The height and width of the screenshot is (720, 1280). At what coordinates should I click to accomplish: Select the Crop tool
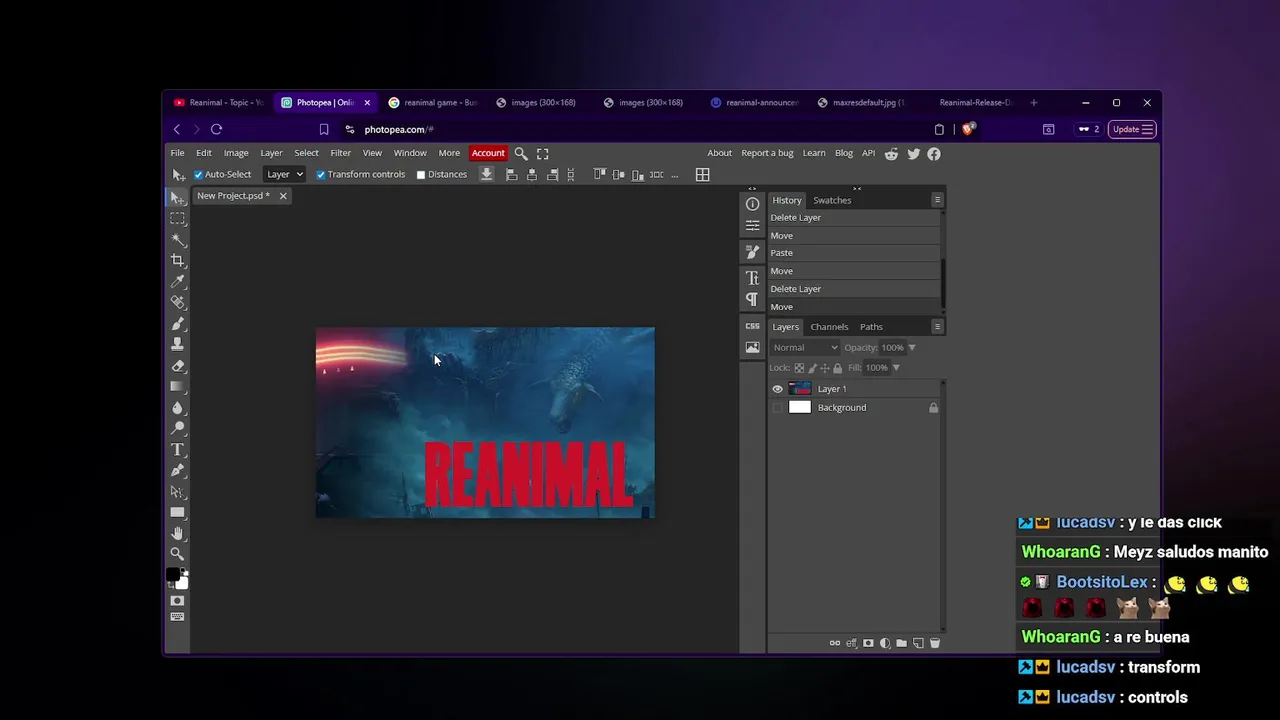(177, 260)
